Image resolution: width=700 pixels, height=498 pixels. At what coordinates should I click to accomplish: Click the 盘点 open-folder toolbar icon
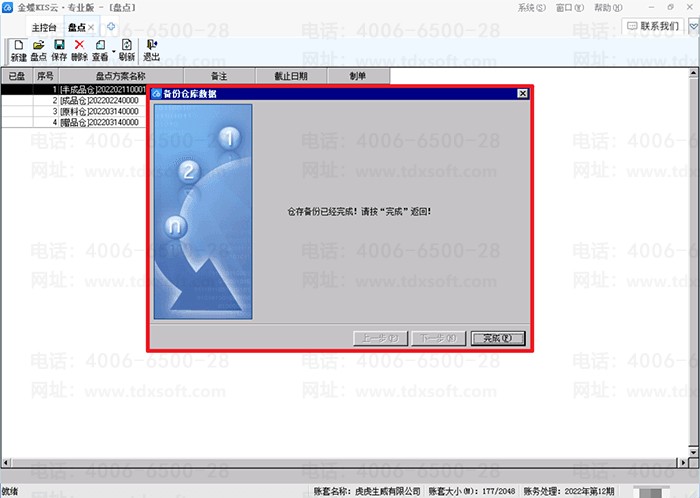click(x=39, y=50)
